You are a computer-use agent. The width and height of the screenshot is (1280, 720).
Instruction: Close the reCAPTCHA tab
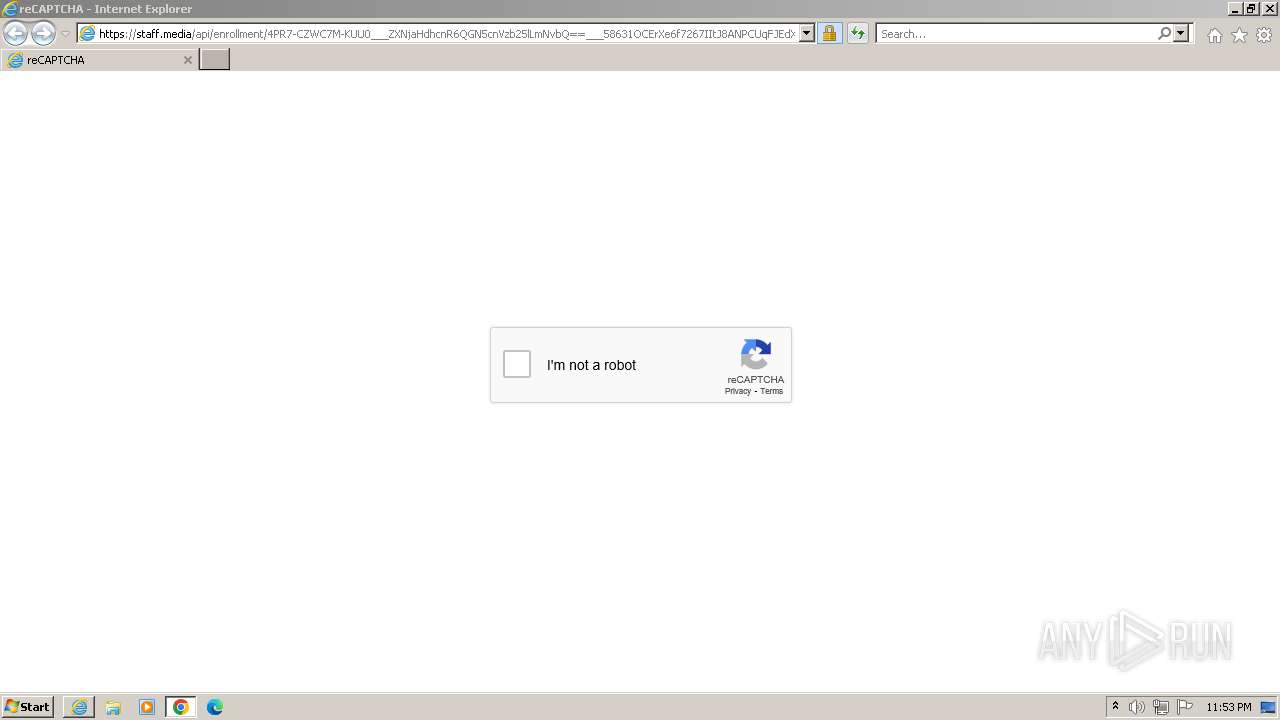coord(187,60)
